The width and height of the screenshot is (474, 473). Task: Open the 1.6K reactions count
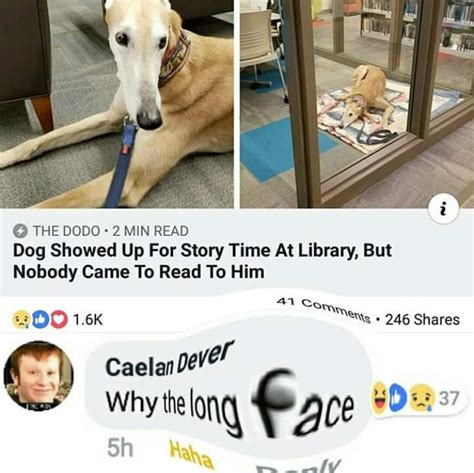point(88,320)
